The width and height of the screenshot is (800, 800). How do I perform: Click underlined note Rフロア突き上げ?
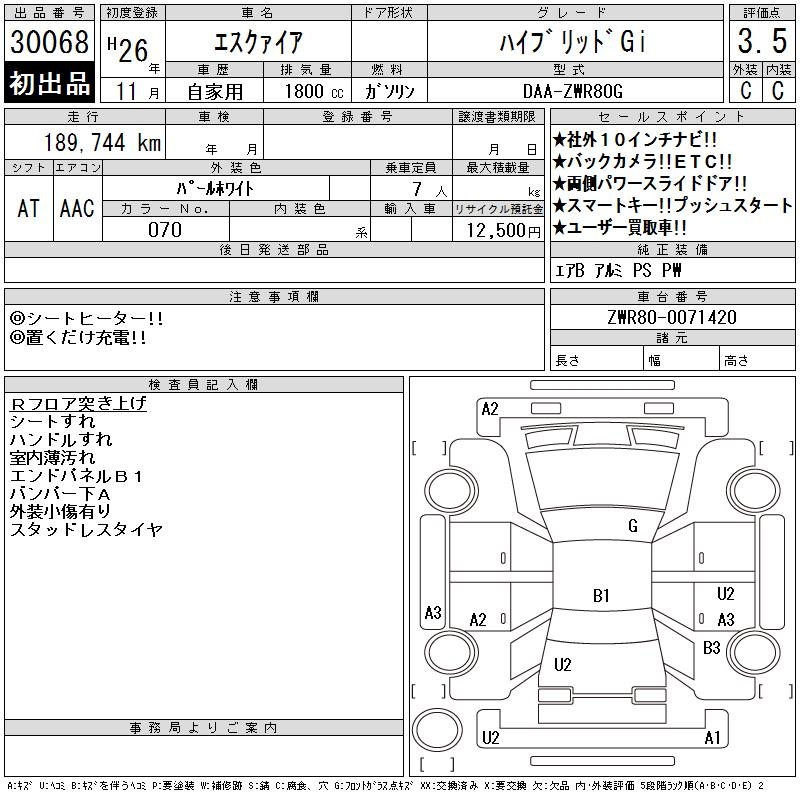click(x=78, y=404)
